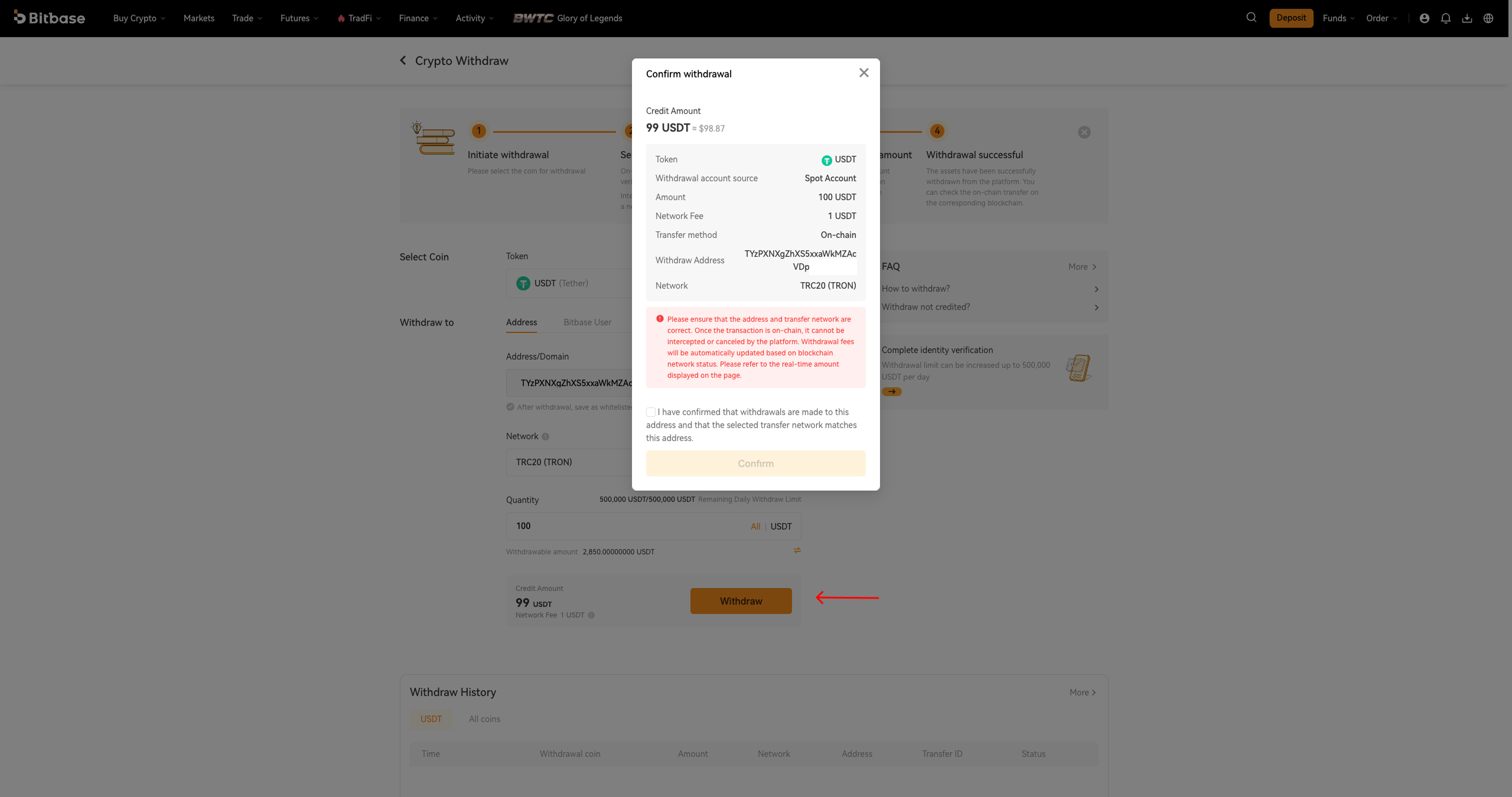Open the search magnifier icon

pos(1251,18)
